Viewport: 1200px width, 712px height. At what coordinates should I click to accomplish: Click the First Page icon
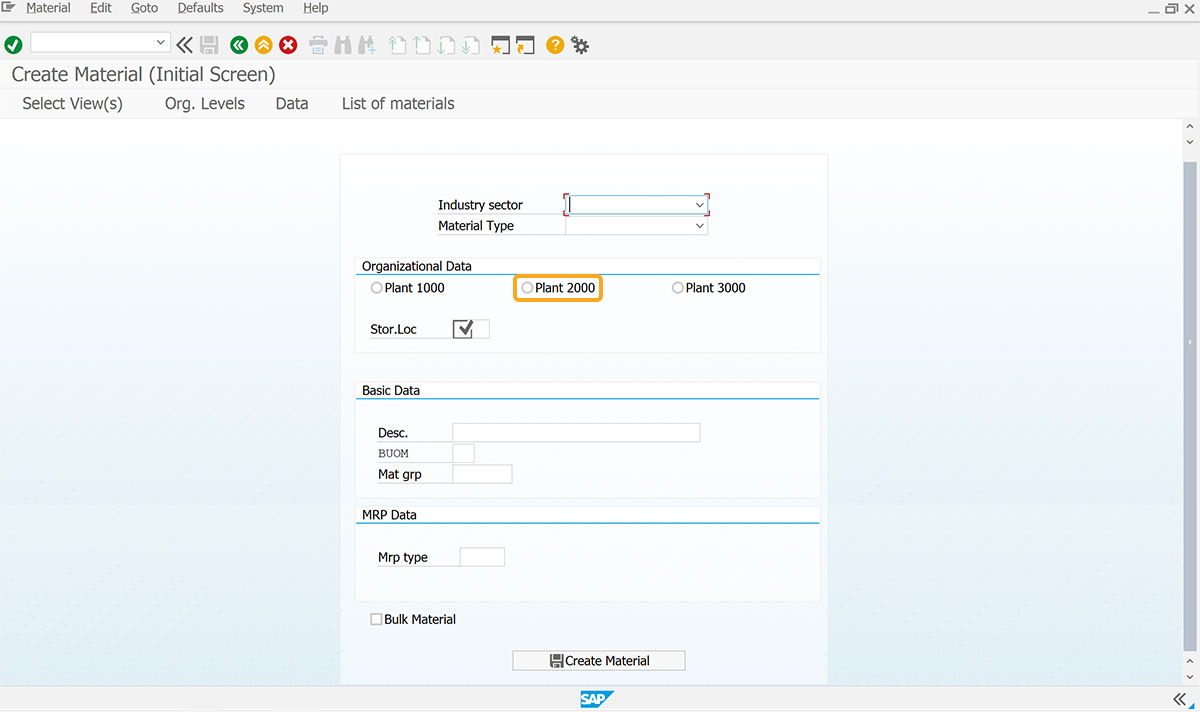tap(398, 45)
